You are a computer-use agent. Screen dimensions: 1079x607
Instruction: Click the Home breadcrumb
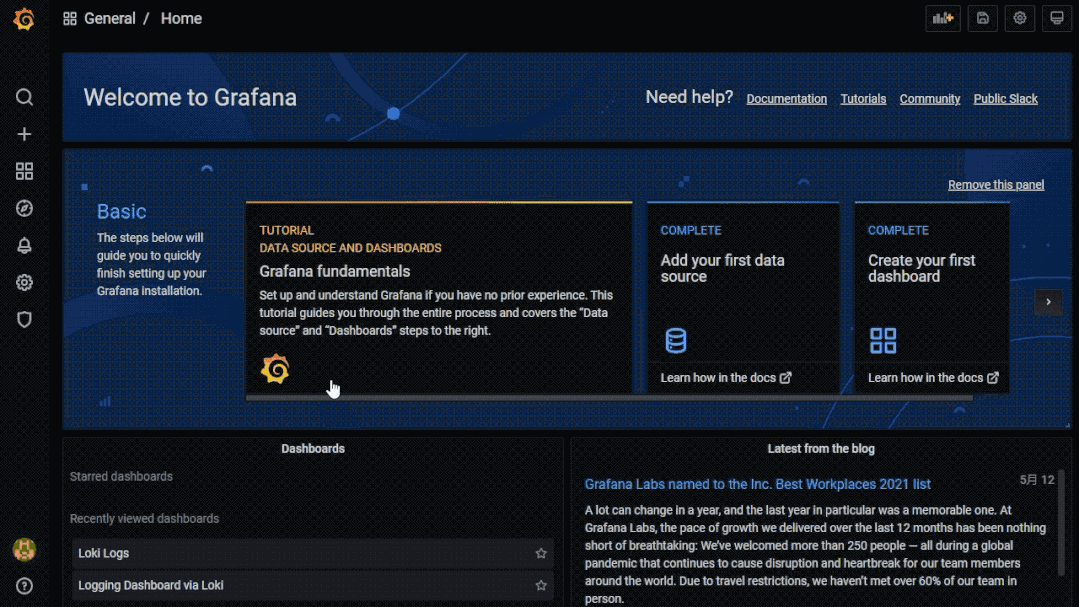181,19
